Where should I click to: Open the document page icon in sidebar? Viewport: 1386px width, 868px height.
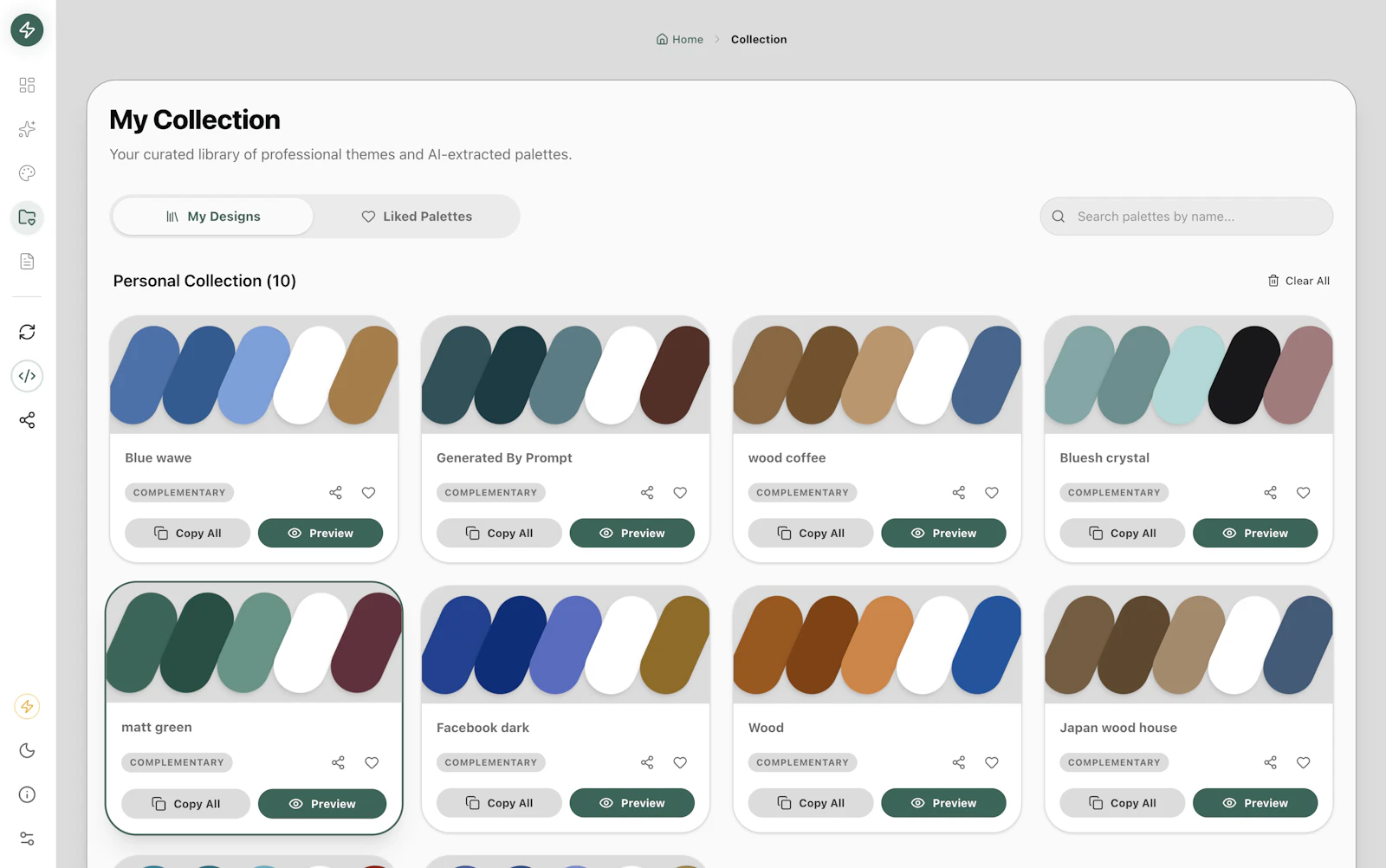(27, 262)
